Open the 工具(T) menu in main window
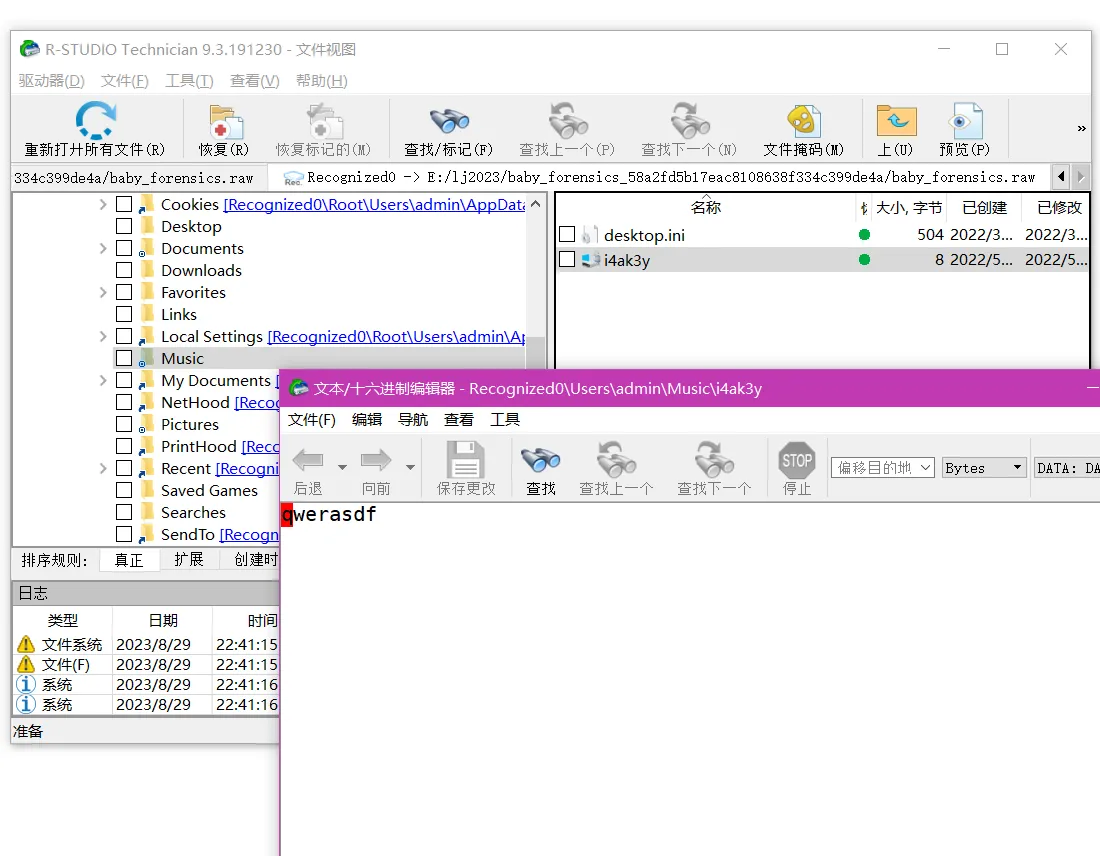 pos(189,81)
